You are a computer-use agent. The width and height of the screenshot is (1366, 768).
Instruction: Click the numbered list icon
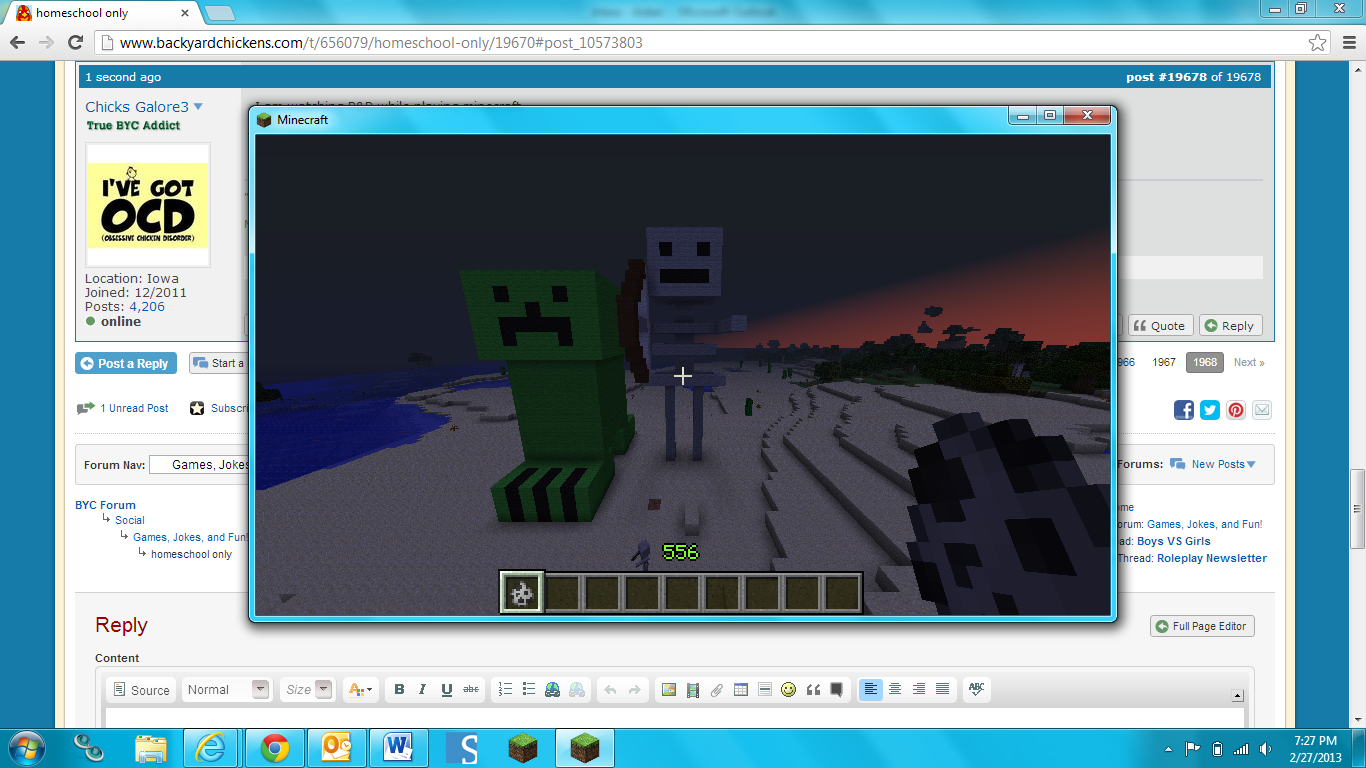pos(505,689)
